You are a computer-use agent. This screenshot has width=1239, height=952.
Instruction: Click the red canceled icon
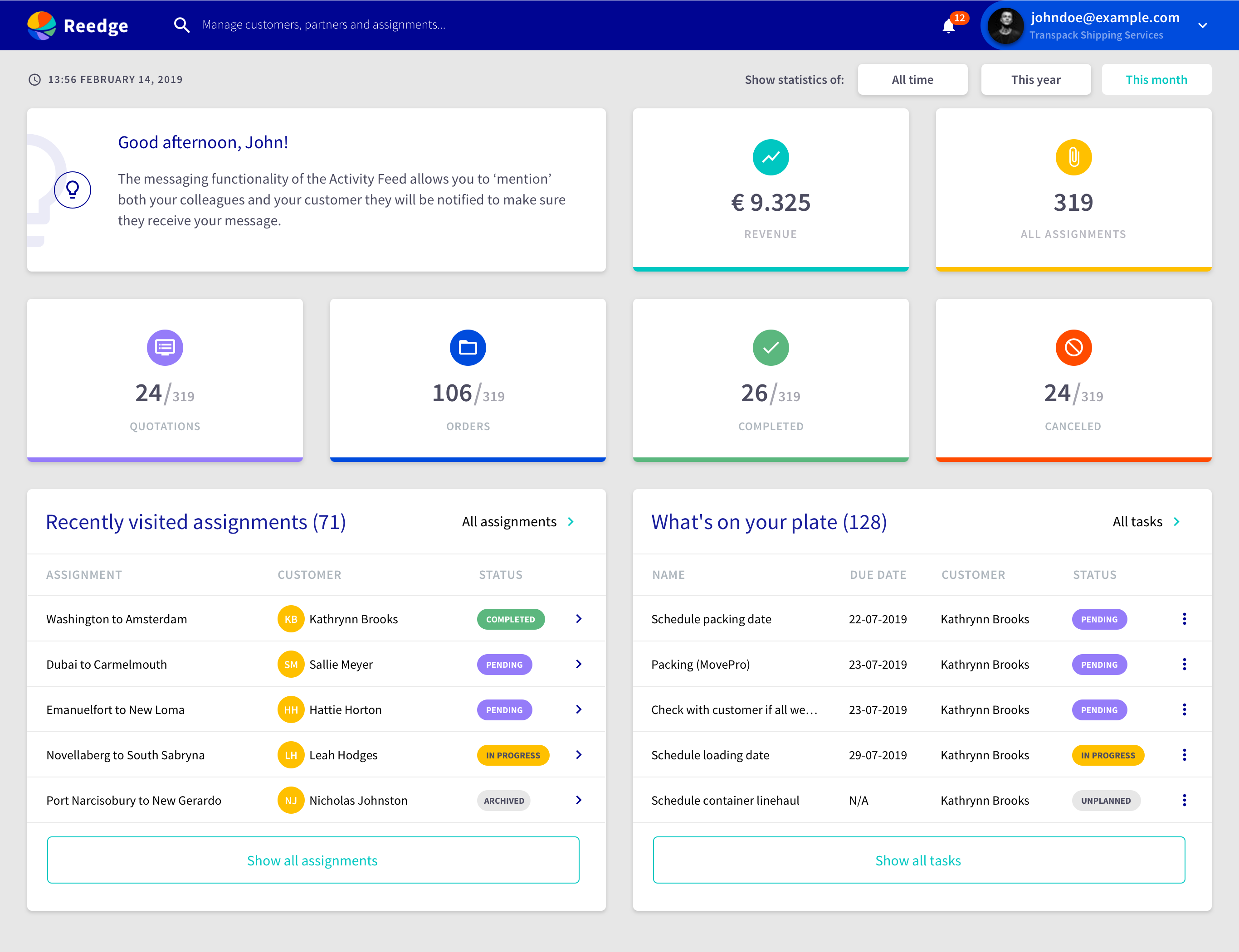[1073, 347]
